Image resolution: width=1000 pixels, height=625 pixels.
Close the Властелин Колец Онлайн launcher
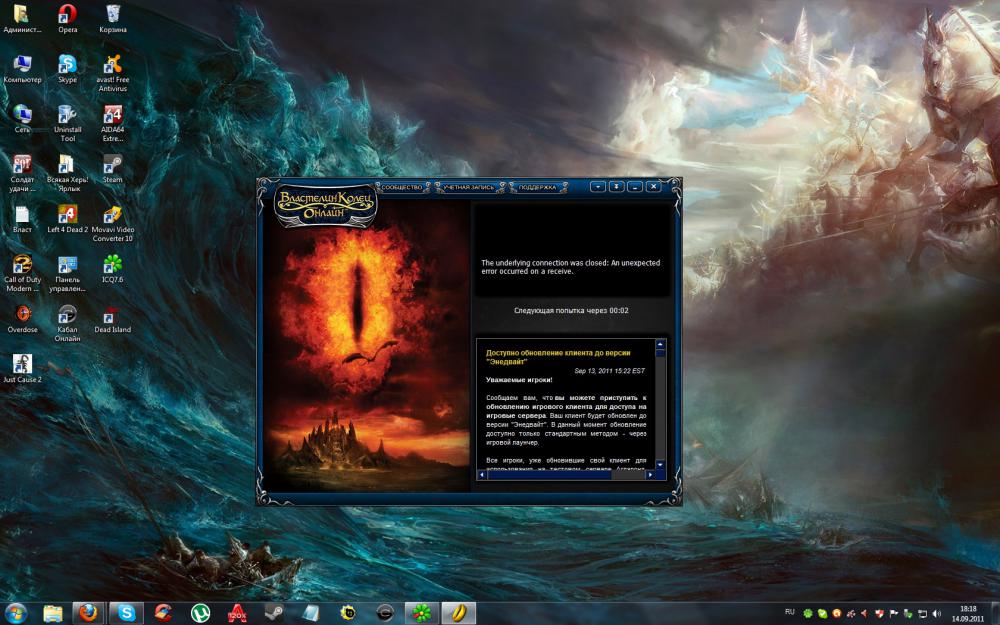click(653, 186)
